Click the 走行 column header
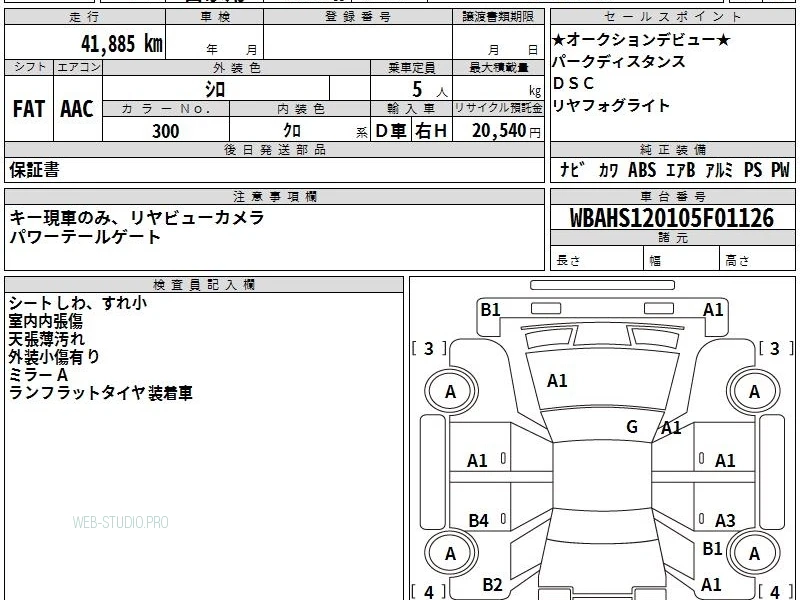 click(x=85, y=16)
